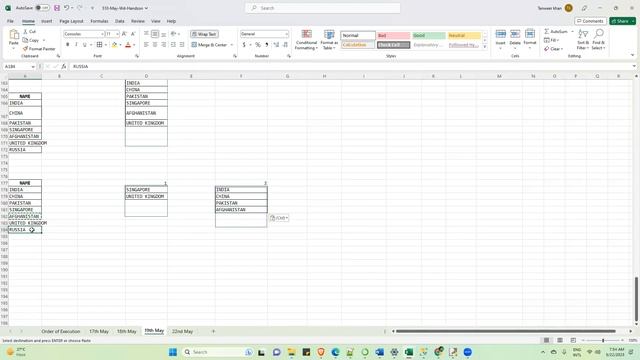This screenshot has height=360, width=640.
Task: Click the AutoSum sigma icon
Action: [x=547, y=31]
